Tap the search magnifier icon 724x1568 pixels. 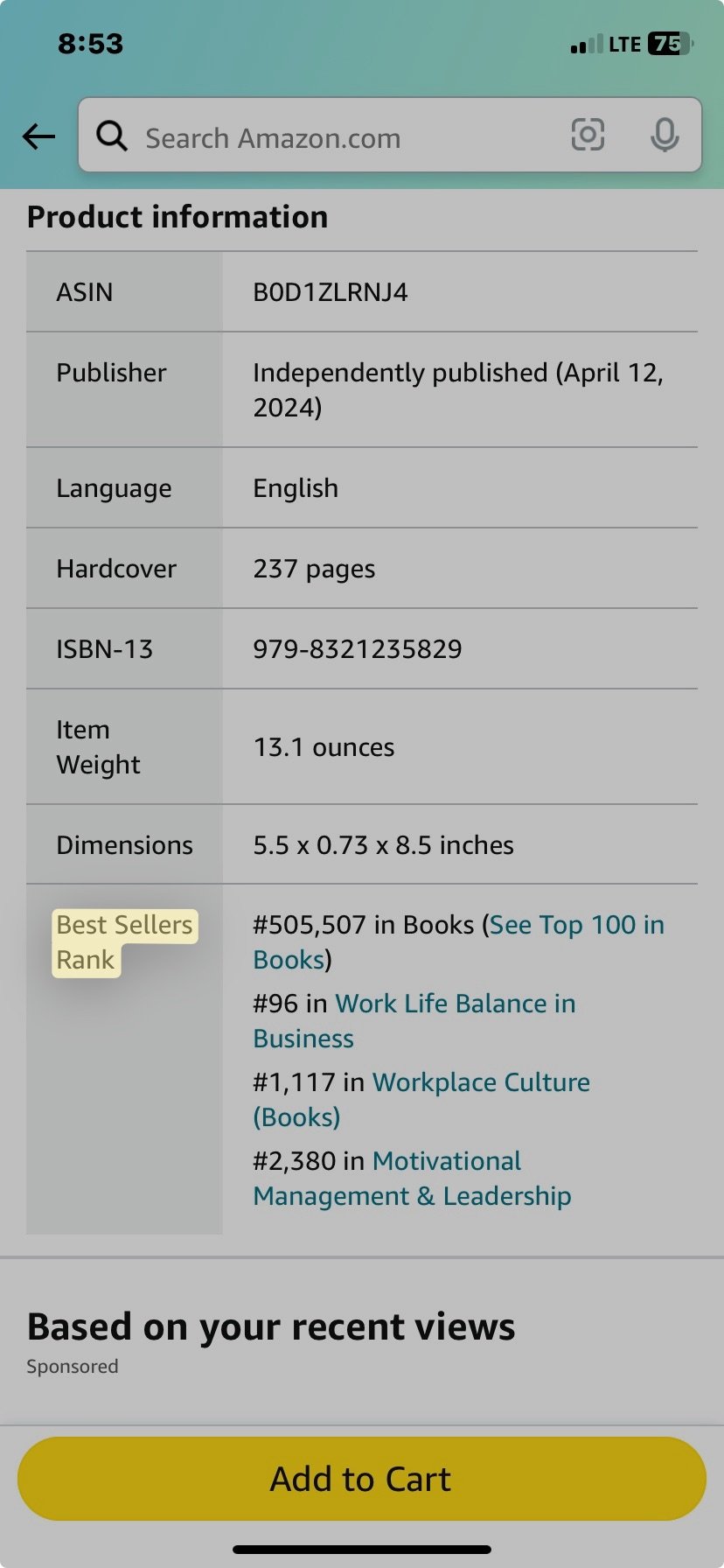112,136
